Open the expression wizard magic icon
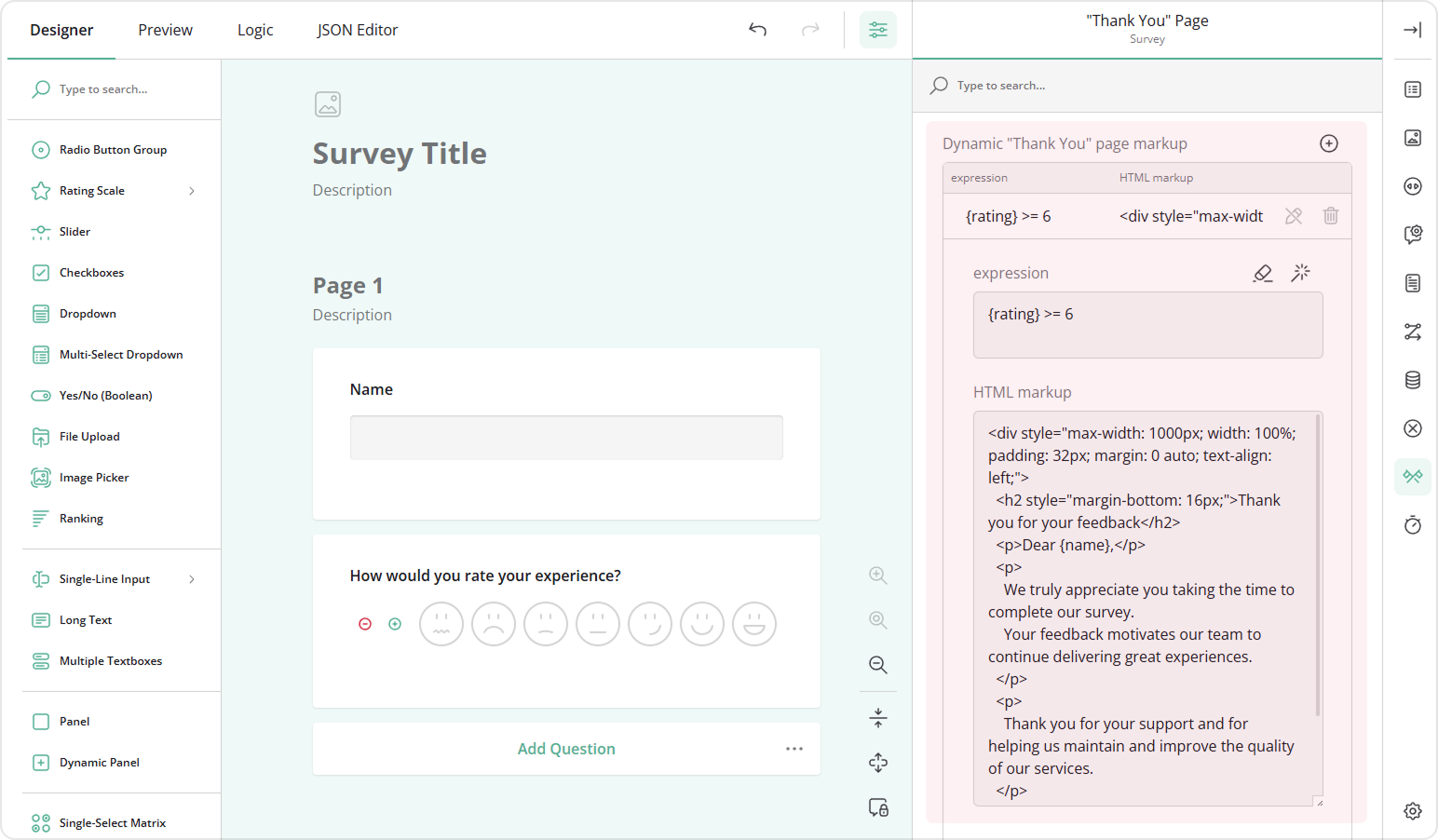Image resolution: width=1438 pixels, height=840 pixels. (x=1300, y=273)
